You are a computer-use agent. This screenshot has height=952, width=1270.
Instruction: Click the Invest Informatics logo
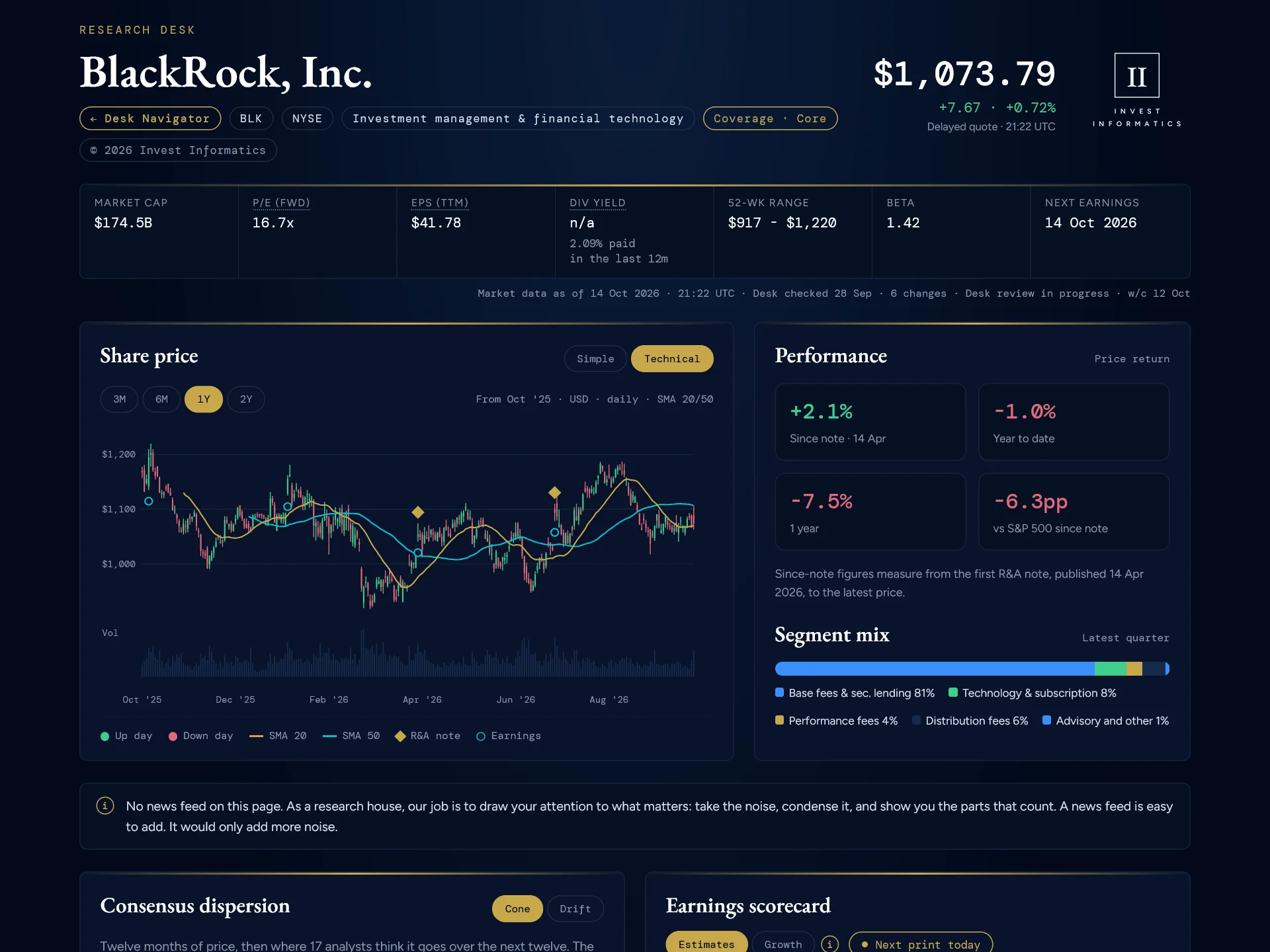pyautogui.click(x=1136, y=90)
